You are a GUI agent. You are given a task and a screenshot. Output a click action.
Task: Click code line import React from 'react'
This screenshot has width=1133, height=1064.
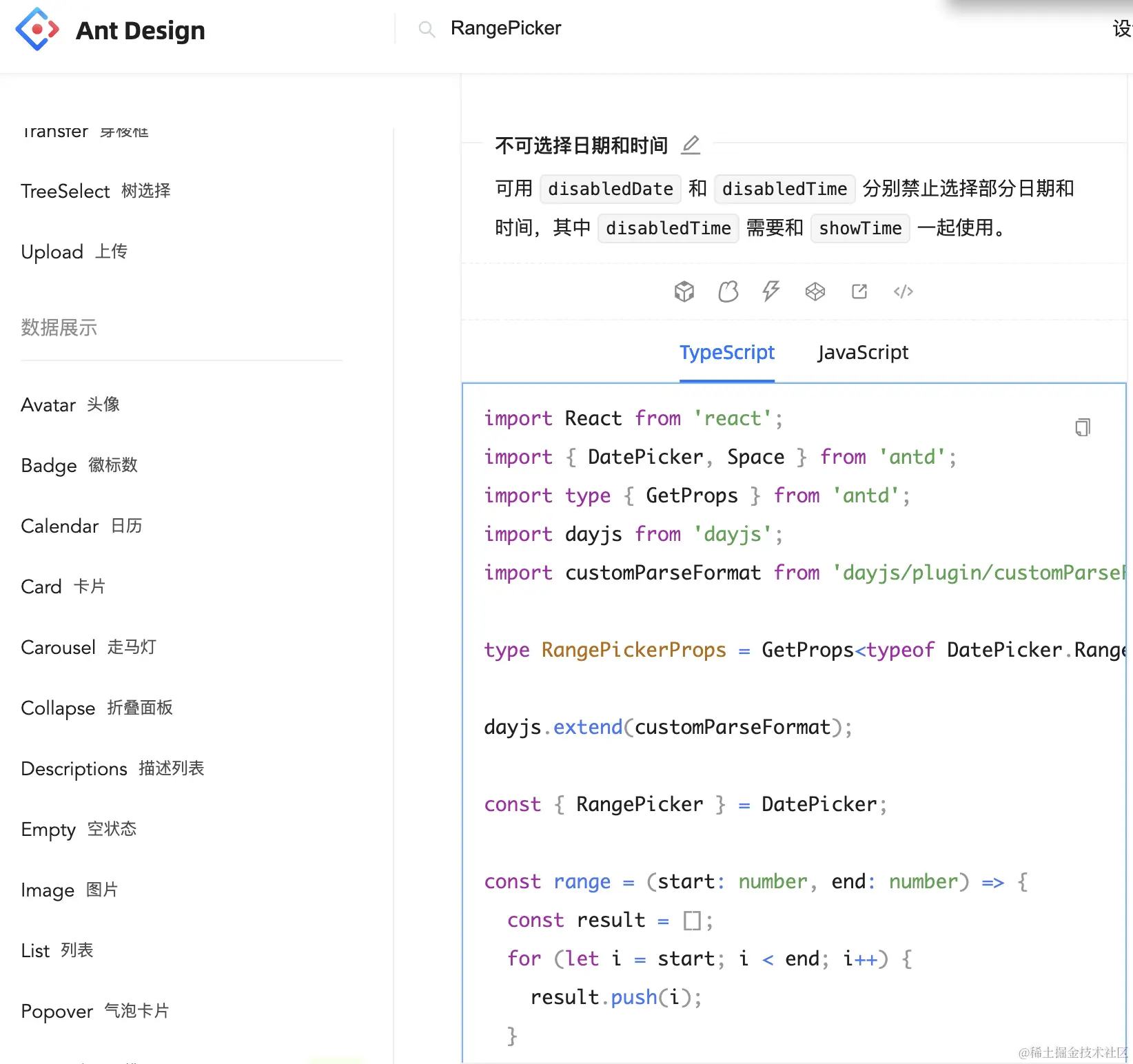[x=633, y=418]
